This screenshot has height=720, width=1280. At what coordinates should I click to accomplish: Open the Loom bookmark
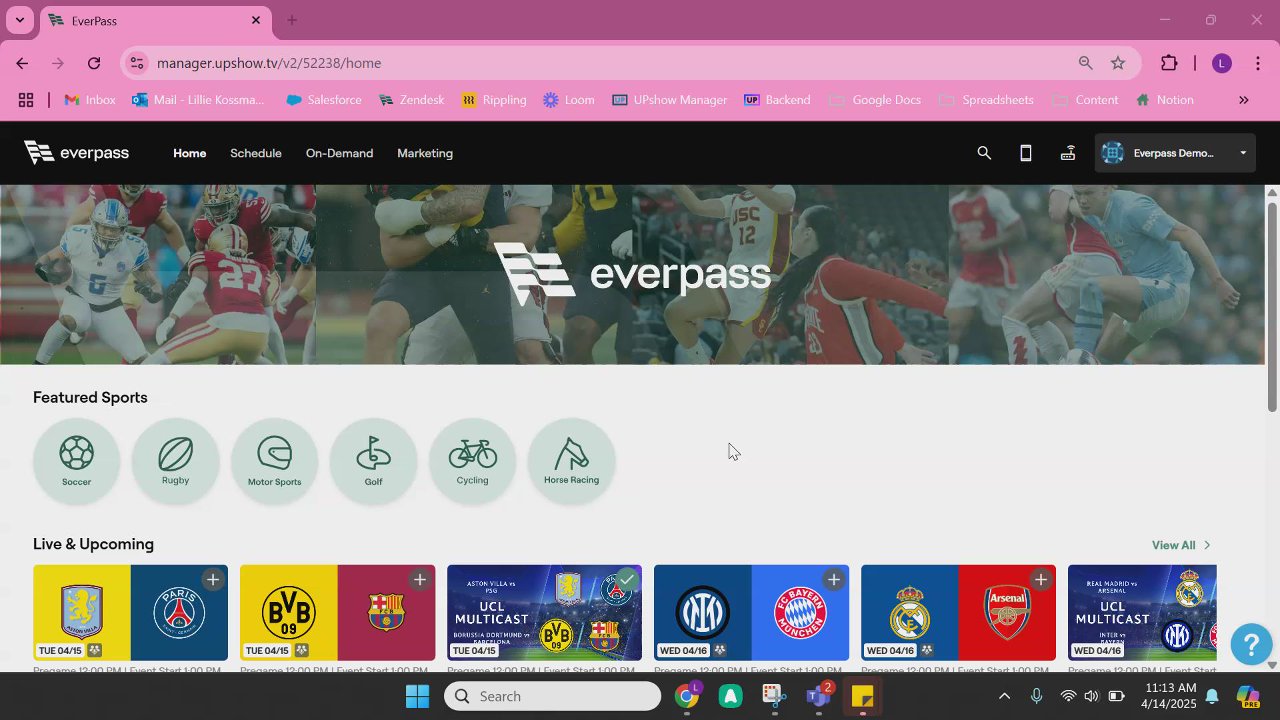(569, 100)
